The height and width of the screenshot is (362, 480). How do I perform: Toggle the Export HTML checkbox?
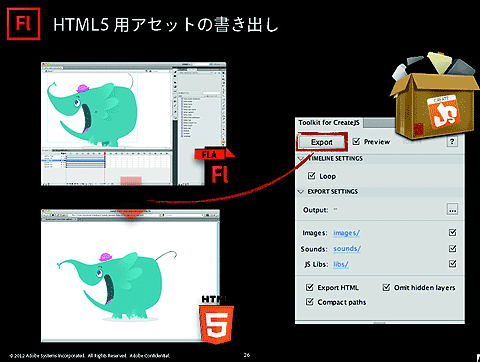click(x=310, y=287)
